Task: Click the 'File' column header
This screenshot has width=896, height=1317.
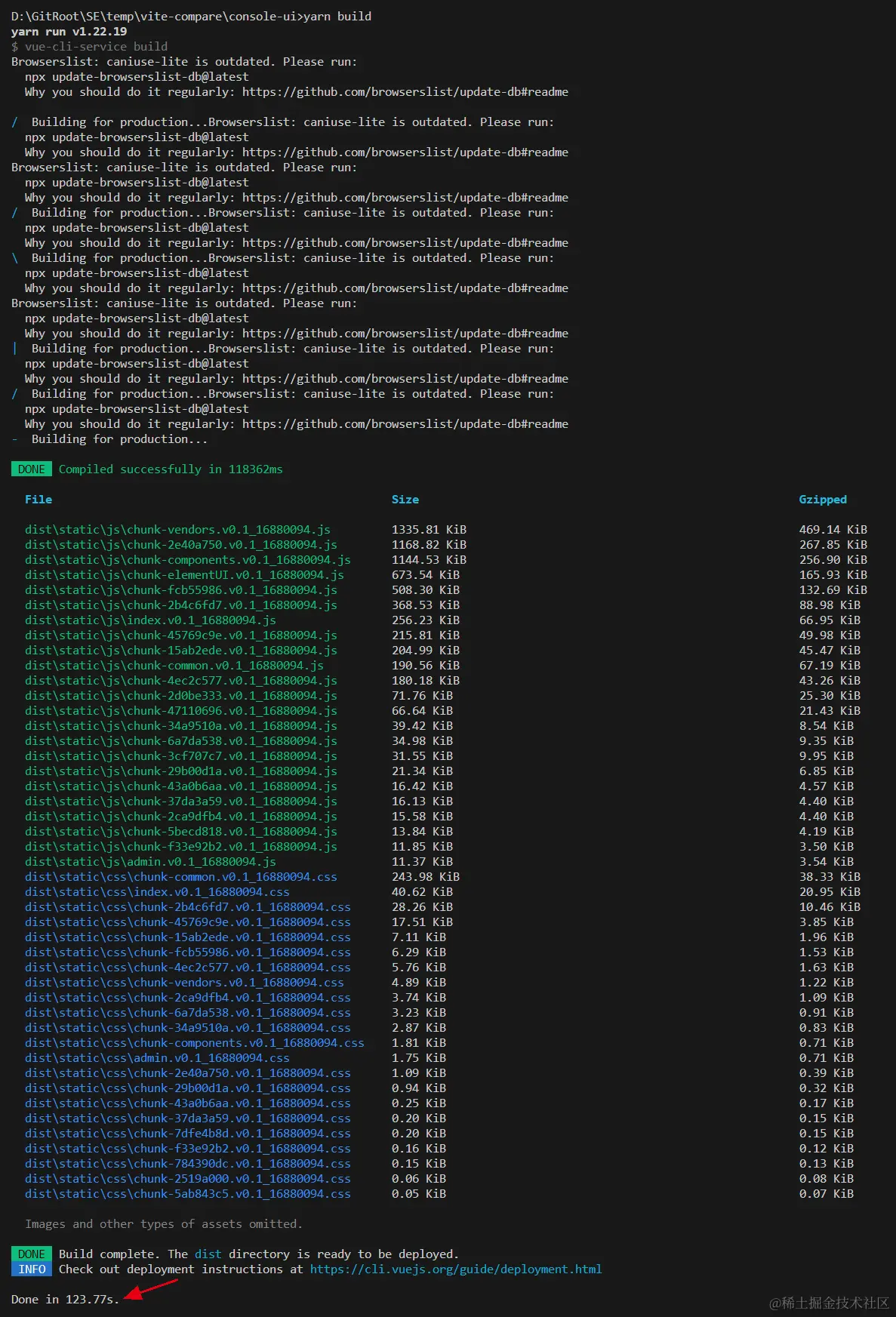Action: tap(38, 500)
